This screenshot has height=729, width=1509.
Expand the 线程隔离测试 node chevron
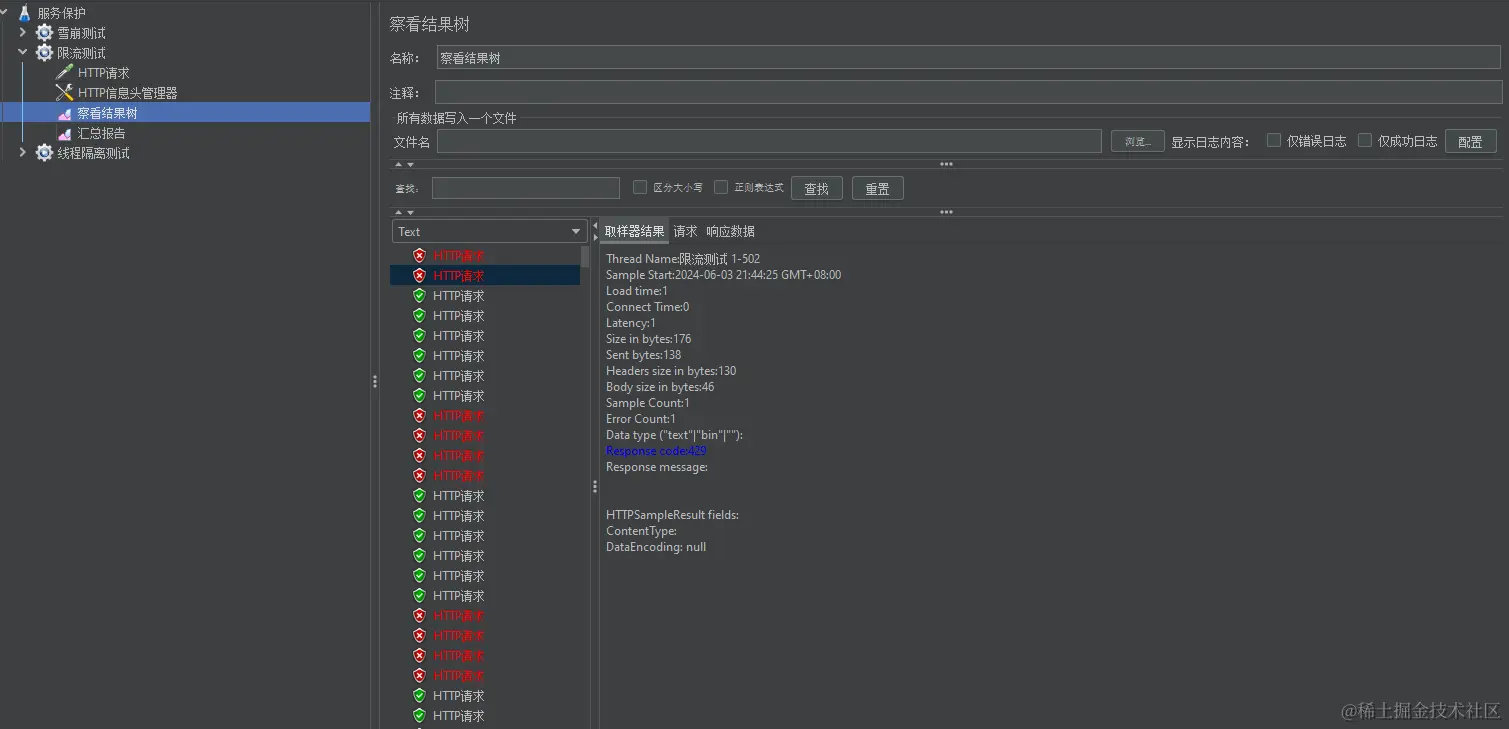point(23,153)
